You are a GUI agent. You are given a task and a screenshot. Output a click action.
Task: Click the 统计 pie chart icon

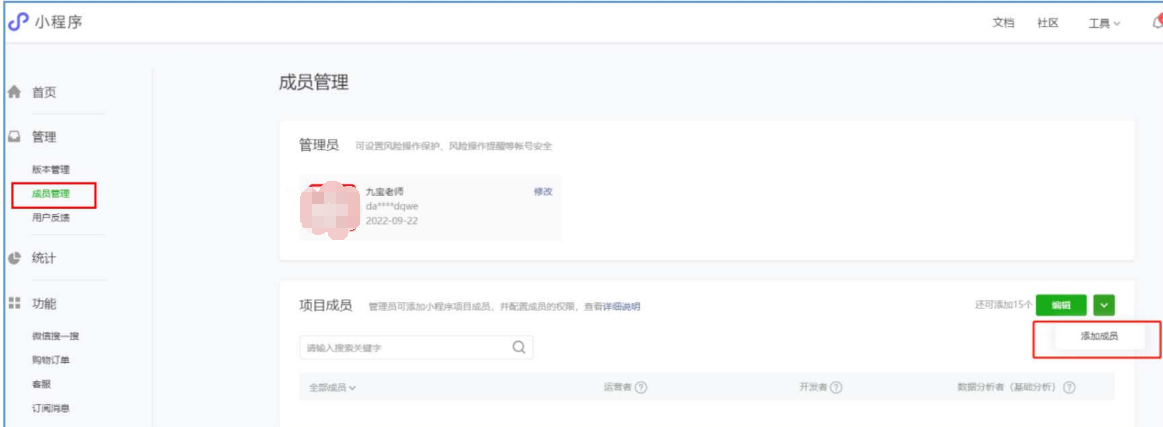15,258
